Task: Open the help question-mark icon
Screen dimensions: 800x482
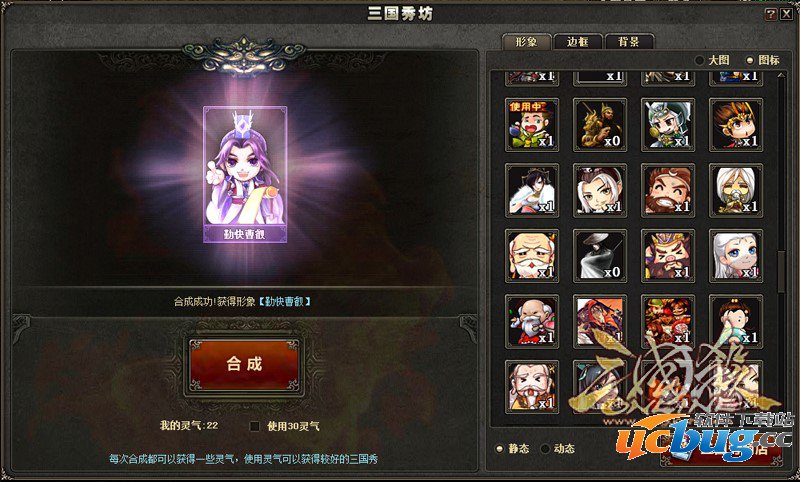Action: [x=770, y=14]
